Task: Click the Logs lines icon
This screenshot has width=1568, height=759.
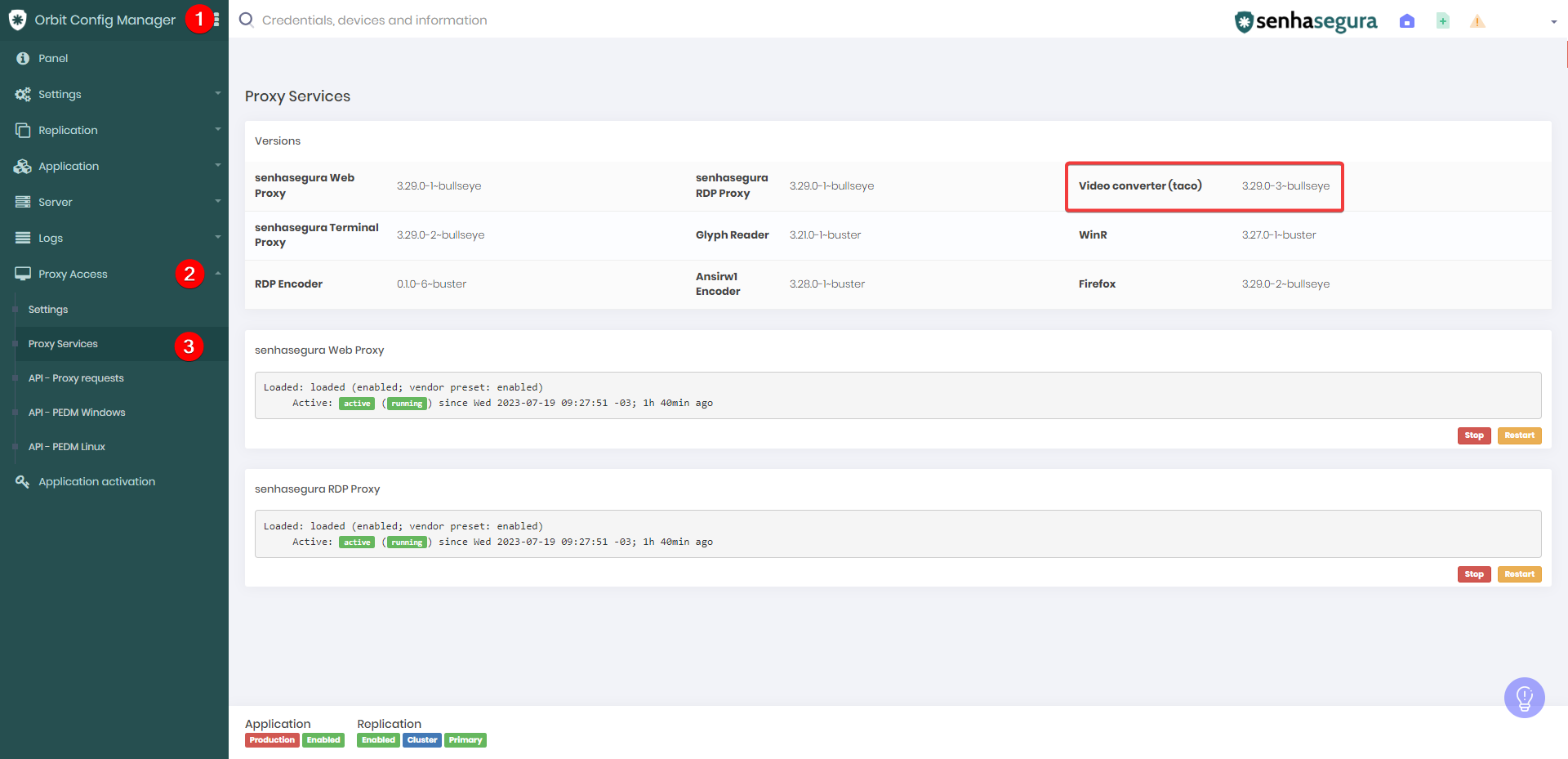Action: click(23, 238)
